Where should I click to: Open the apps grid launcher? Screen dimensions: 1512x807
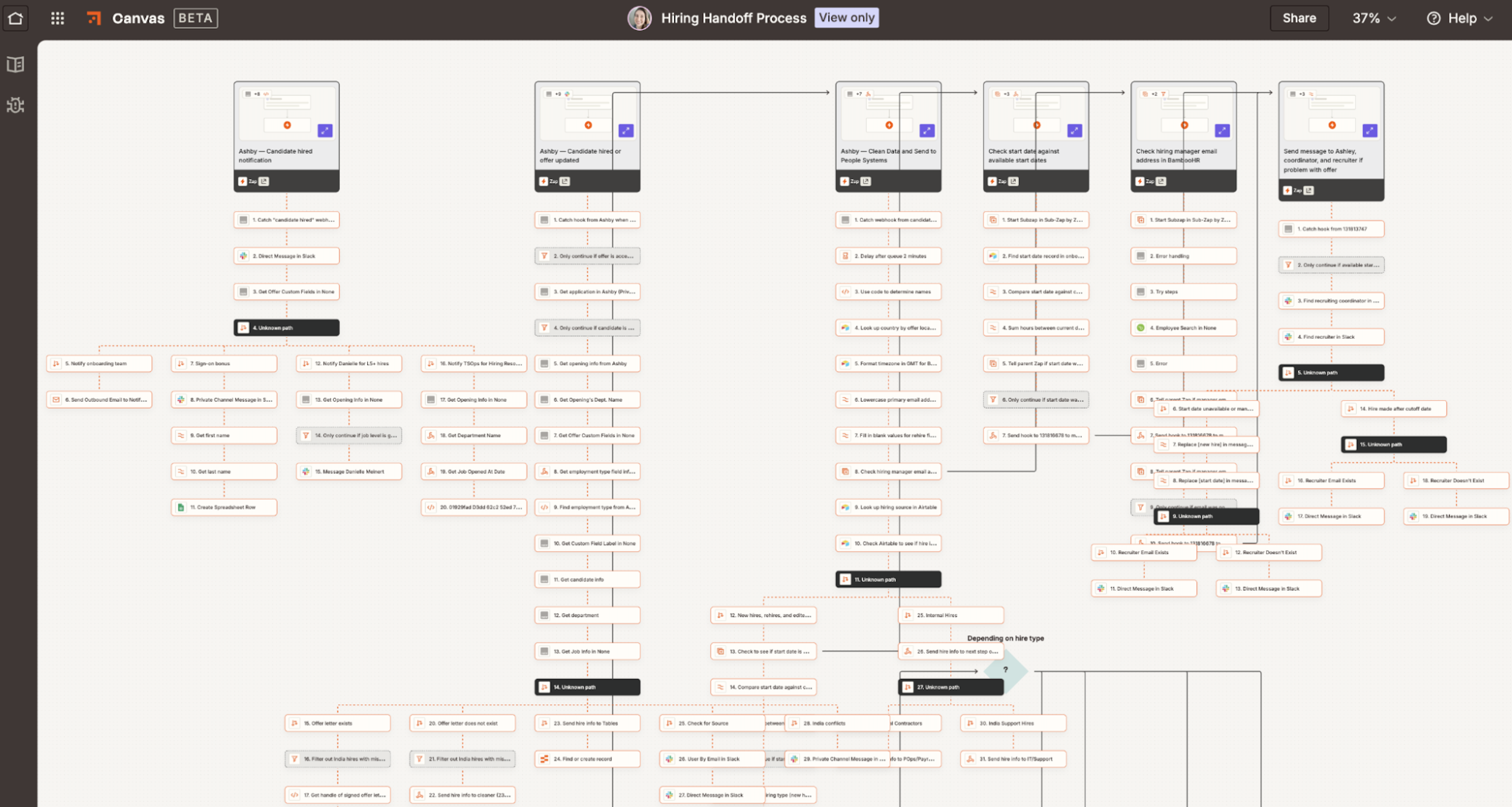pos(57,18)
